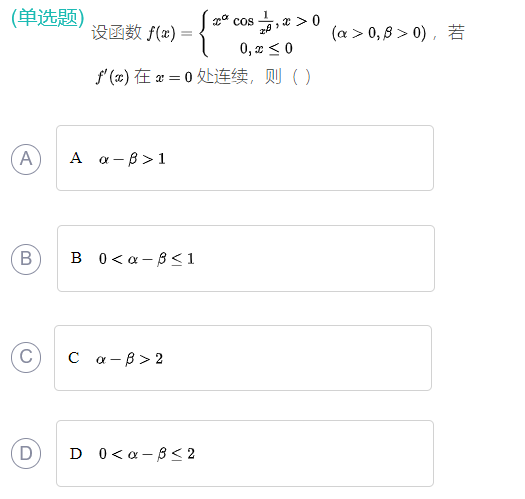
Task: Click the piecewise x^α cos formula
Action: (x=260, y=33)
